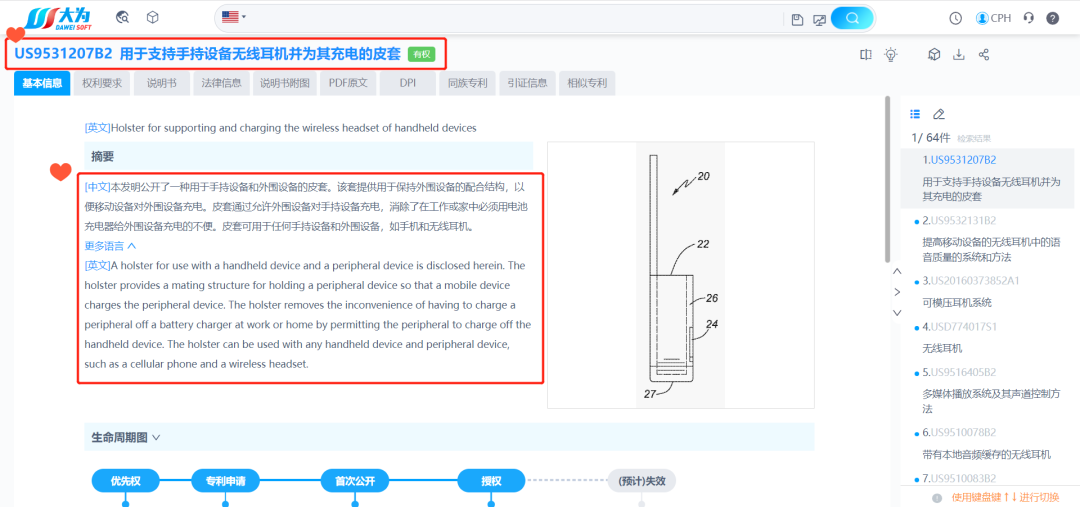The height and width of the screenshot is (507, 1080).
Task: Click the [英文] label in title row
Action: tap(98, 127)
